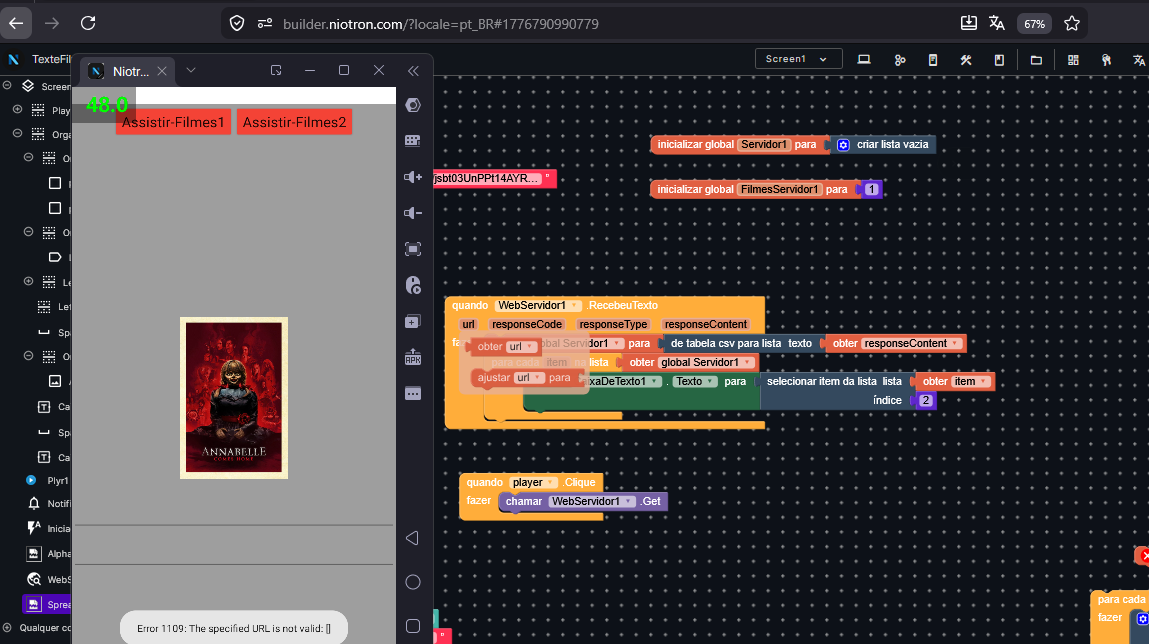1149x644 pixels.
Task: Click the chamar WebServidor1 Get block
Action: point(583,501)
